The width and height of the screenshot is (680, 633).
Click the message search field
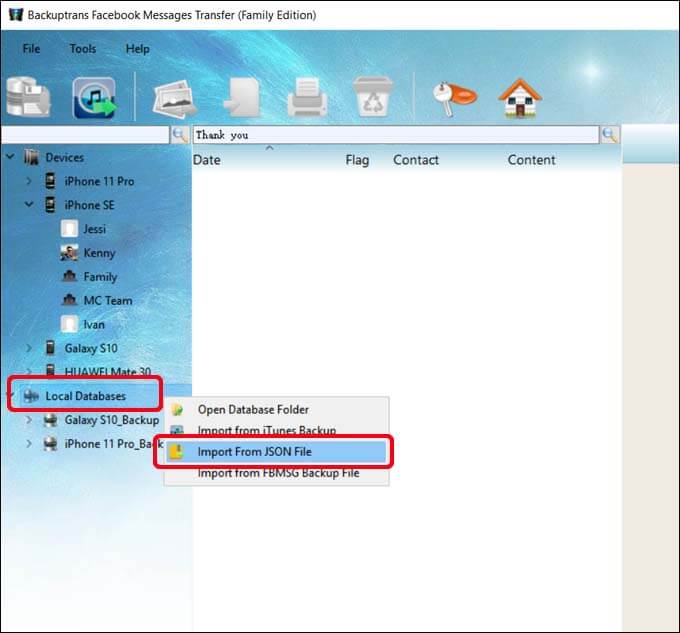395,135
